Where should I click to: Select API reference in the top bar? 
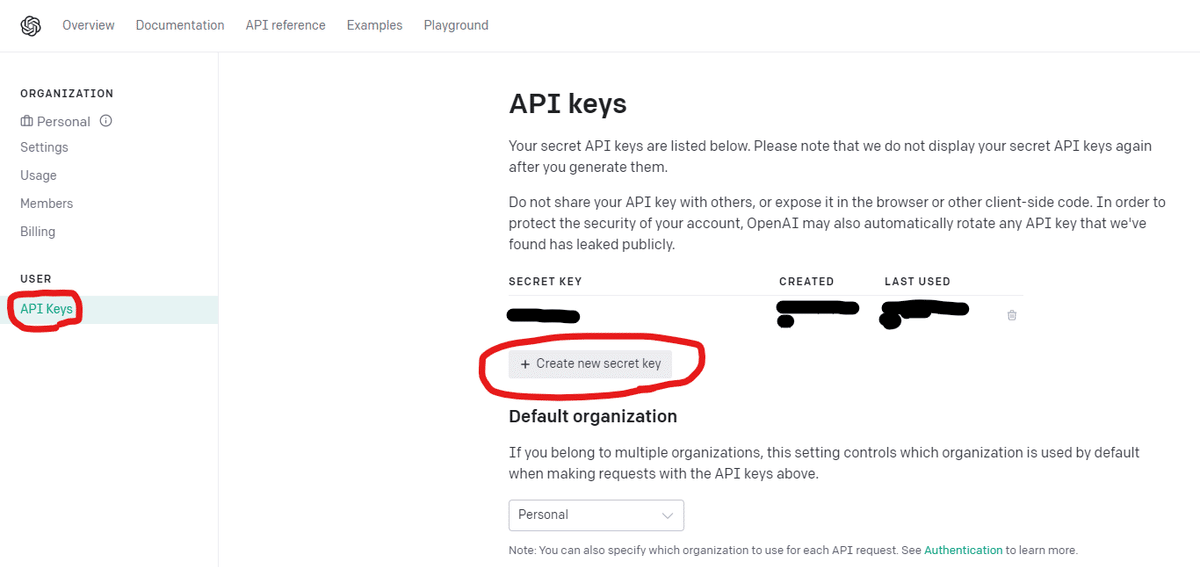(x=285, y=25)
